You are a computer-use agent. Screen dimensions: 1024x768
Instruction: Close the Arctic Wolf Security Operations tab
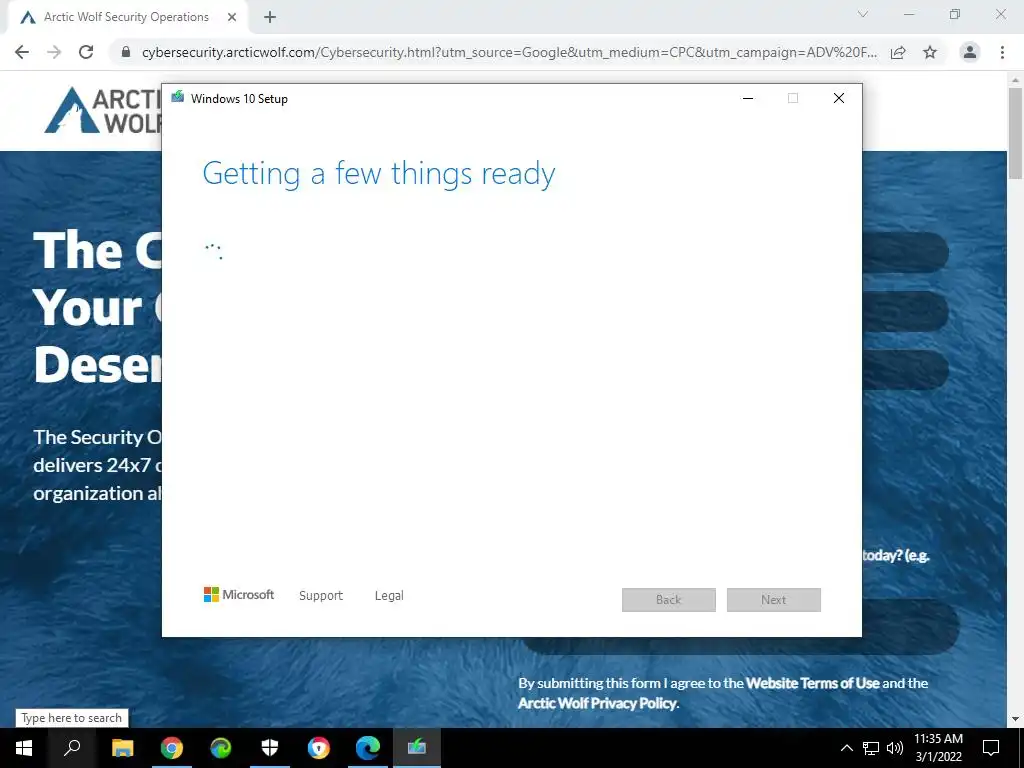click(232, 18)
